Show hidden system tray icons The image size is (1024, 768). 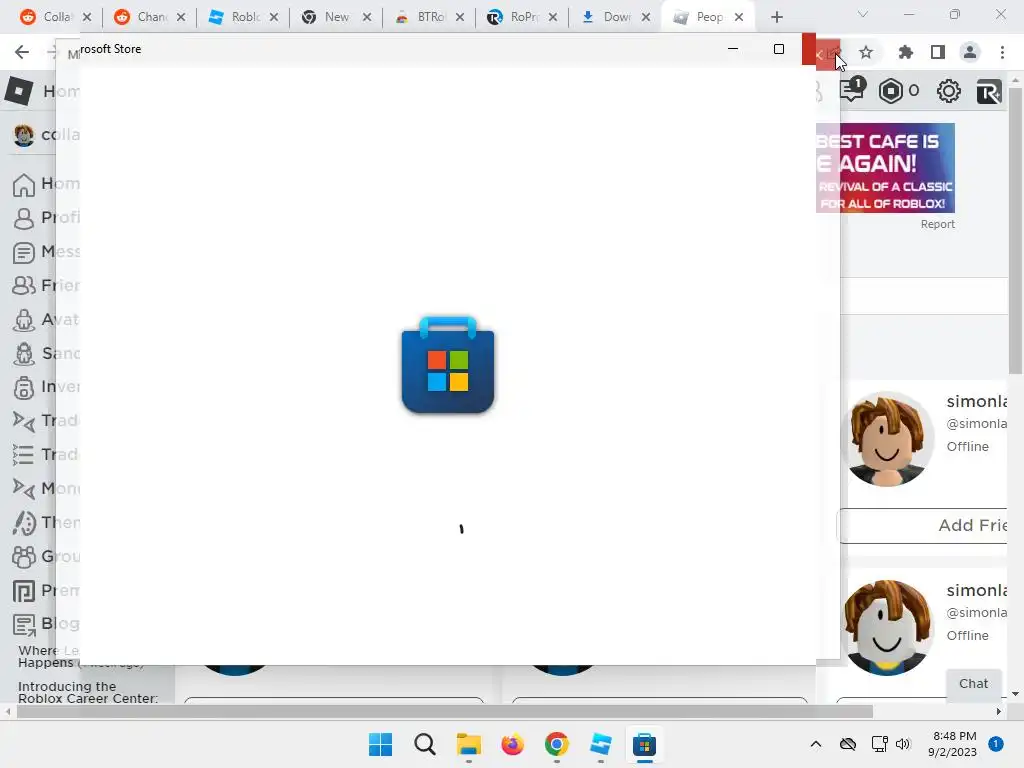coord(816,744)
